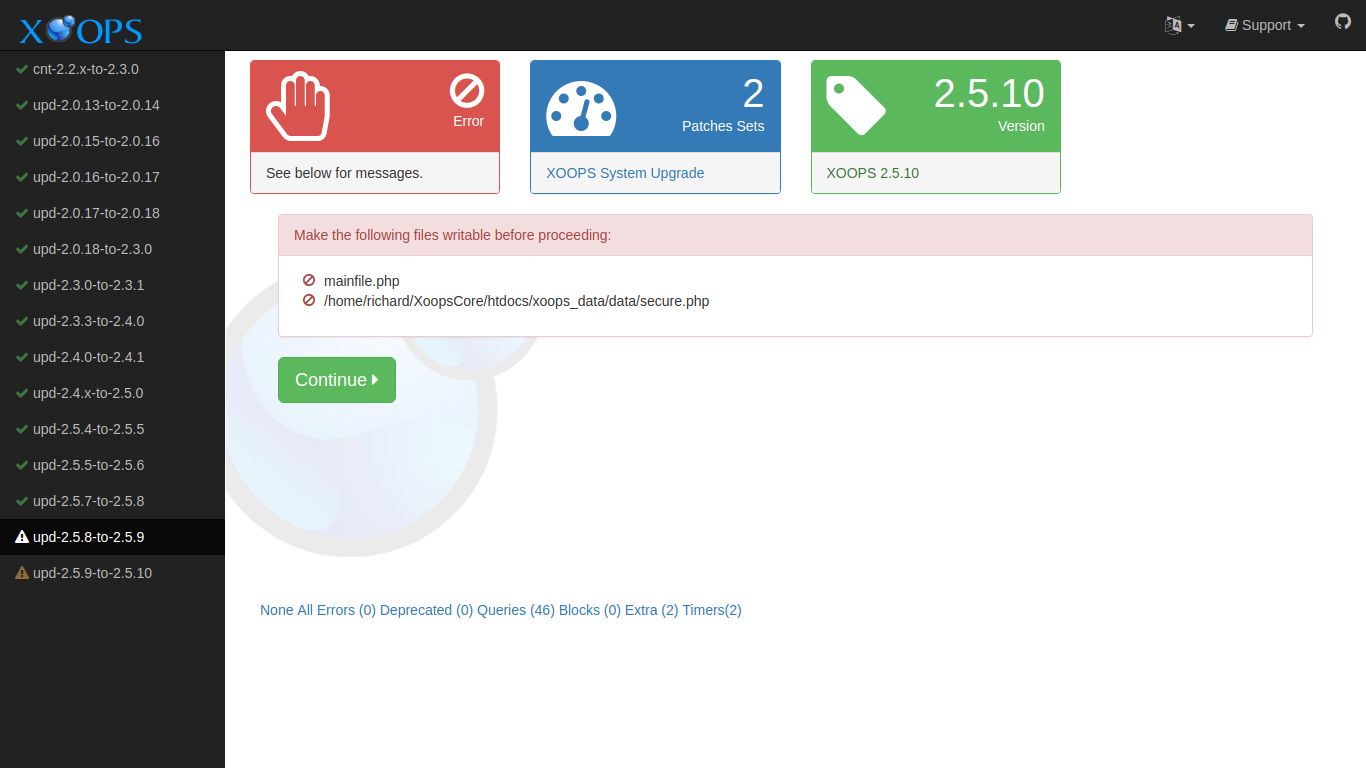This screenshot has height=768, width=1366.
Task: Click the warning triangle beside upd-2.5.8-to-2.5.9
Action: [22, 537]
